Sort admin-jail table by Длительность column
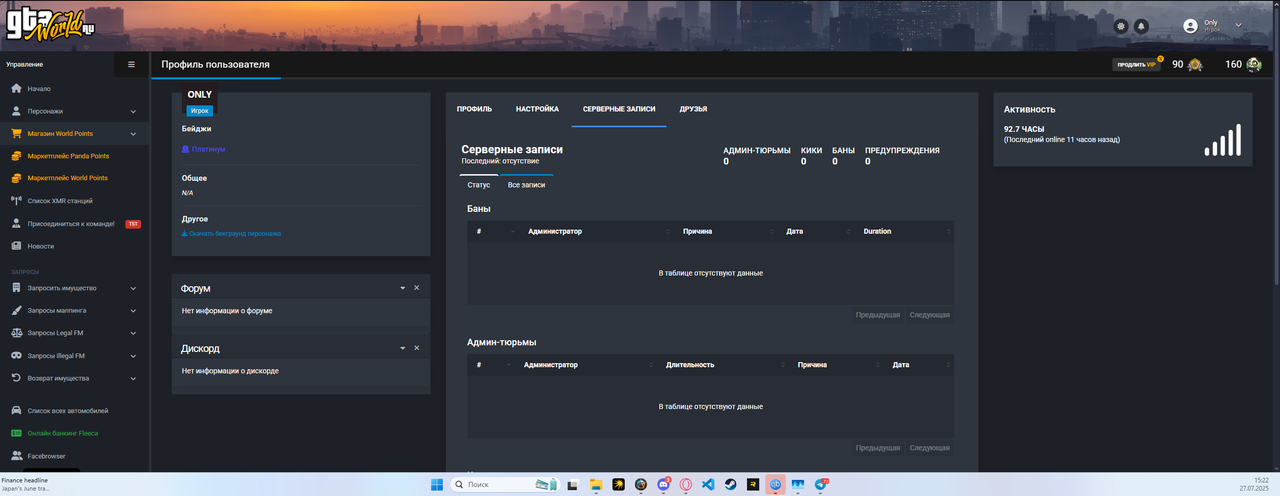 (724, 365)
